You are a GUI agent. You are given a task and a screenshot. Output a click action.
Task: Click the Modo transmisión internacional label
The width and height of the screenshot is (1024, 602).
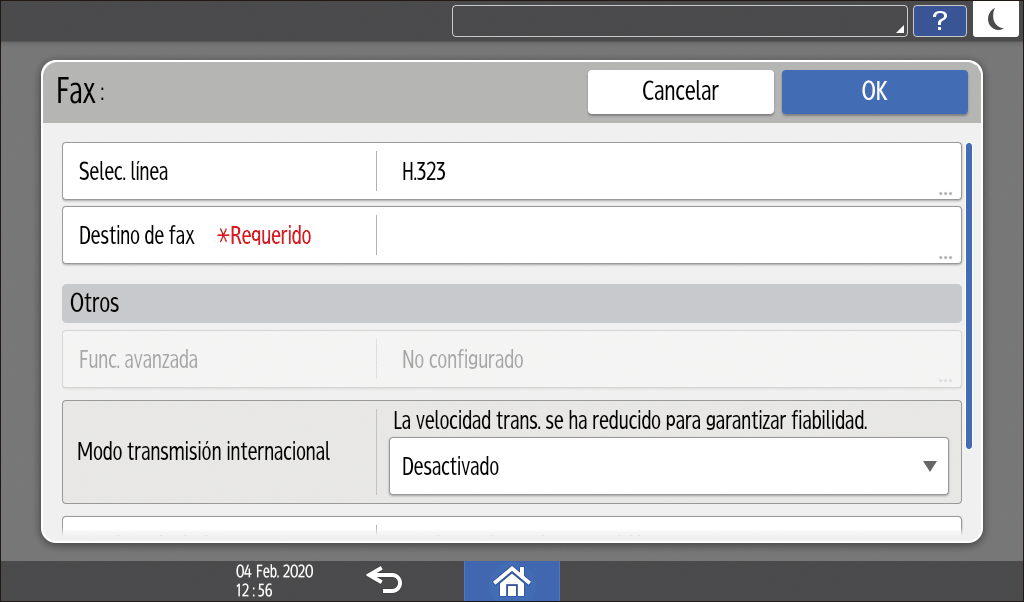[x=204, y=451]
